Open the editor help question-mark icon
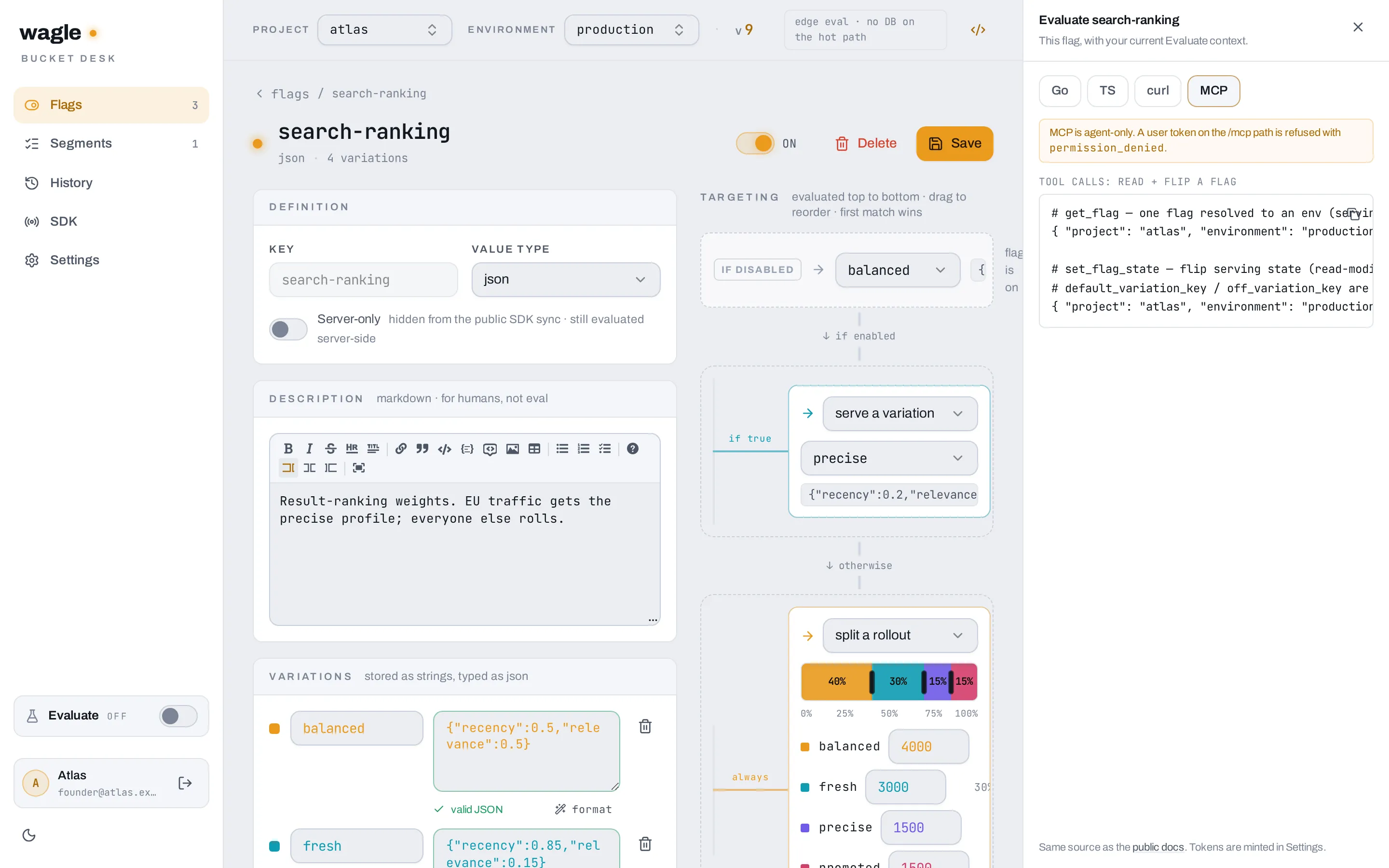Screen dimensions: 1389x868 pyautogui.click(x=632, y=449)
